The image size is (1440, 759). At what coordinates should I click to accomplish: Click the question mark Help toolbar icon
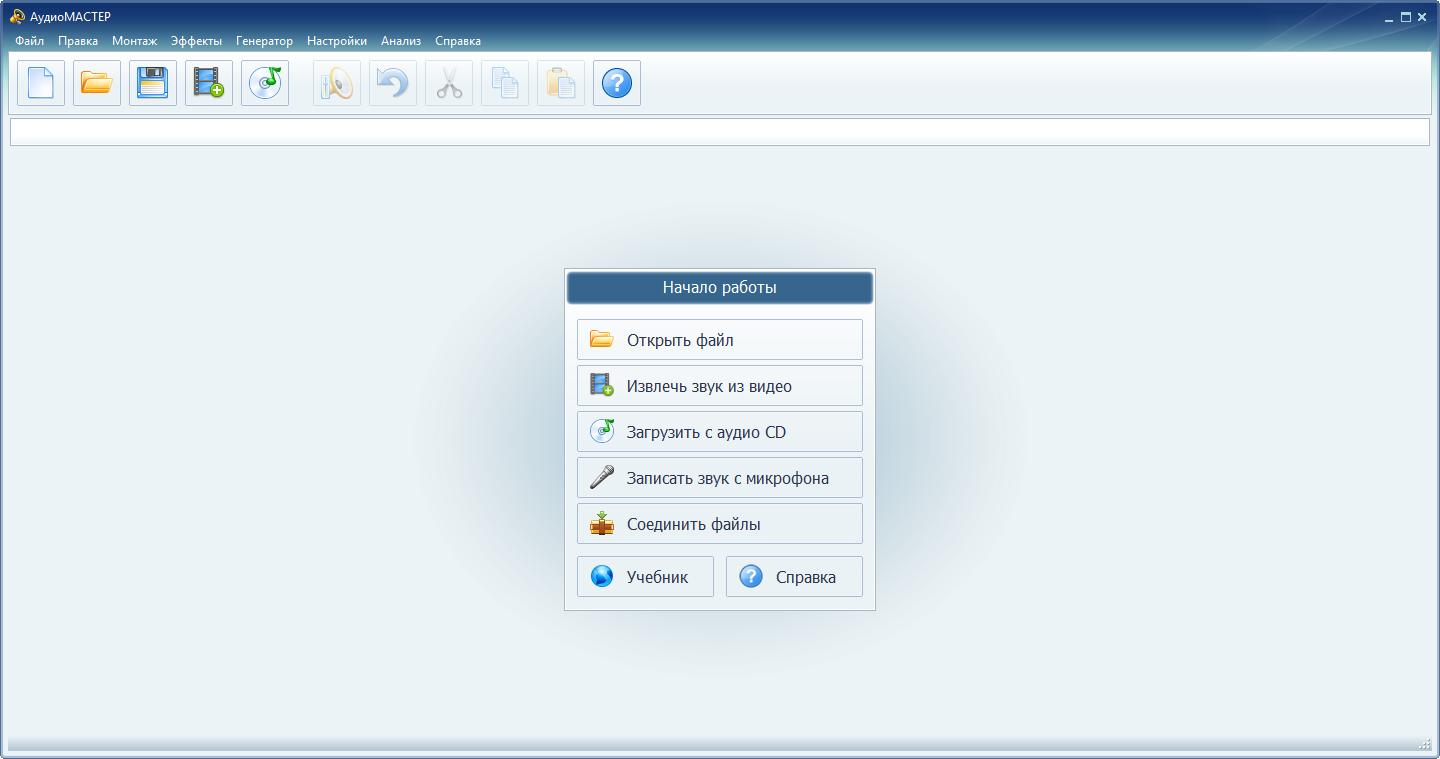point(617,83)
